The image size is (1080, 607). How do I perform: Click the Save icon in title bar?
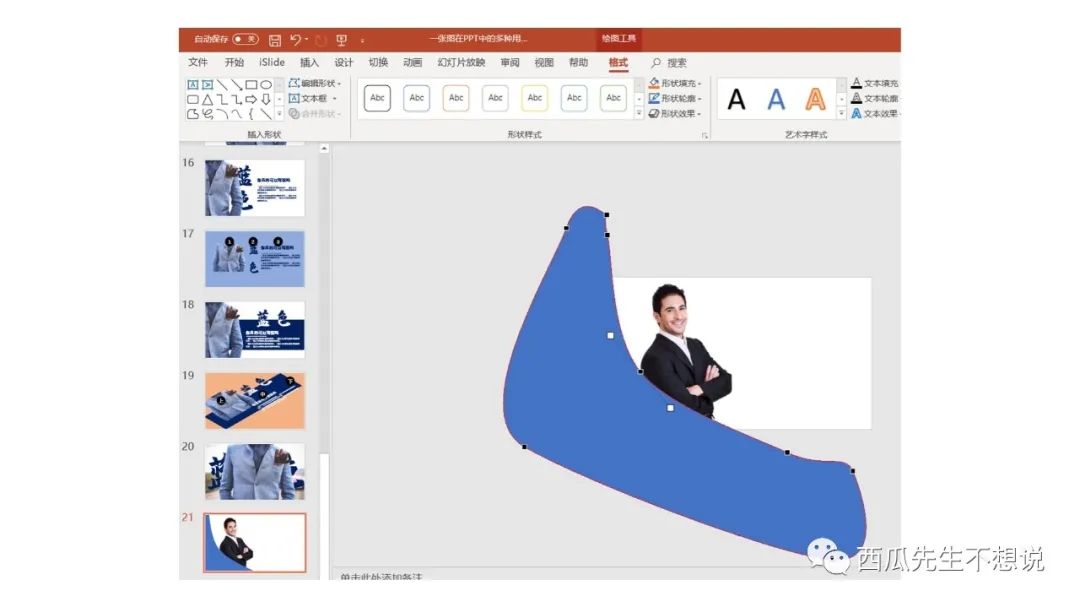275,41
